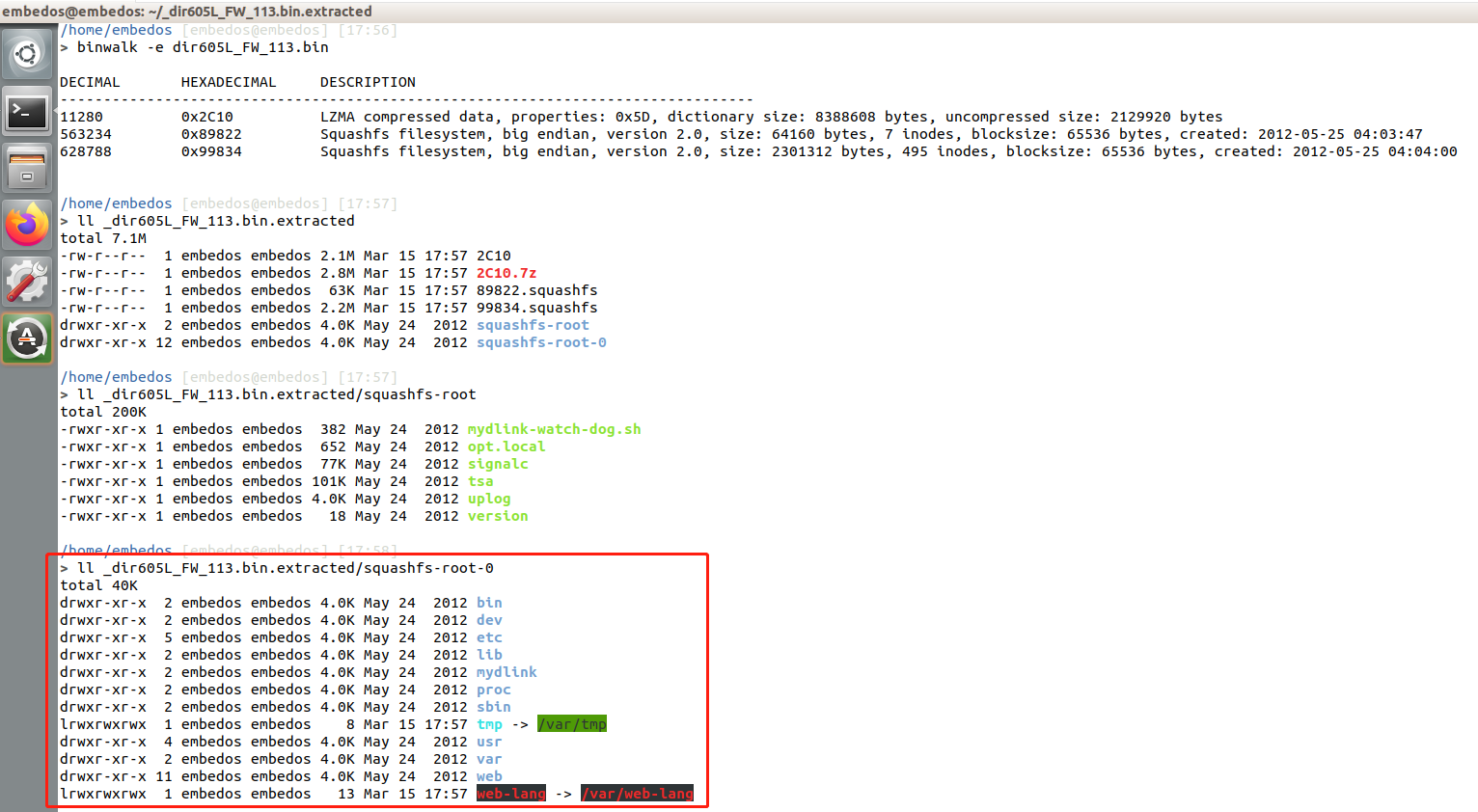This screenshot has width=1478, height=812.
Task: Click the var directory name
Action: click(489, 759)
